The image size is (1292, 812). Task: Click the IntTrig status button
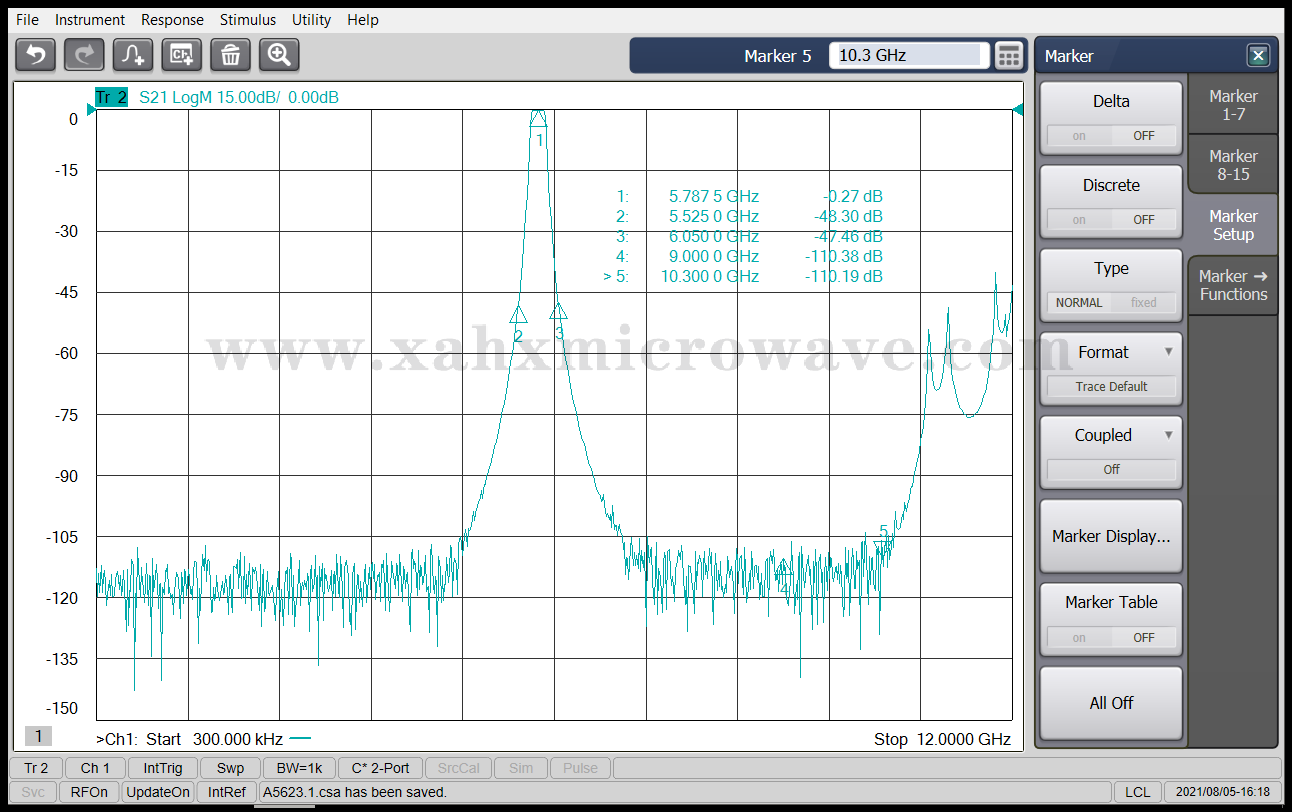pyautogui.click(x=163, y=768)
